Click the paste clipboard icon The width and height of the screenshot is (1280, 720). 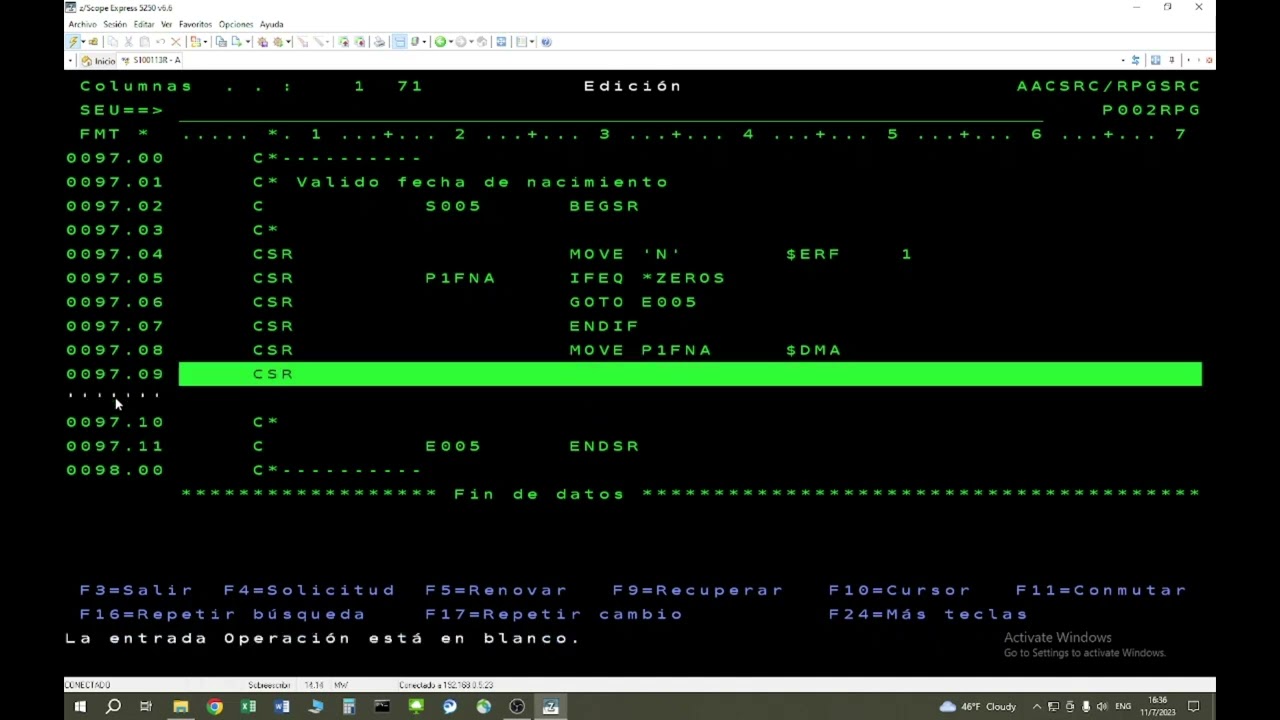[x=144, y=42]
